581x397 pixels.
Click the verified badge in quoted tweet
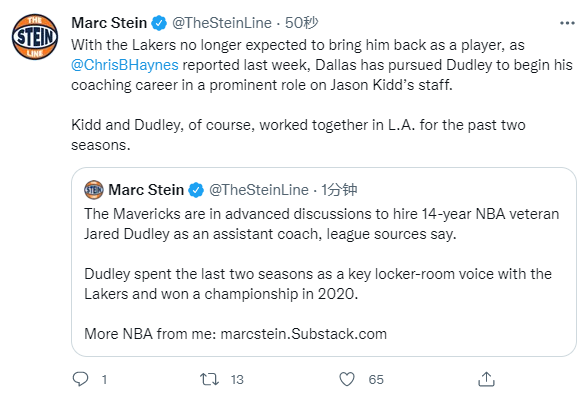point(196,190)
